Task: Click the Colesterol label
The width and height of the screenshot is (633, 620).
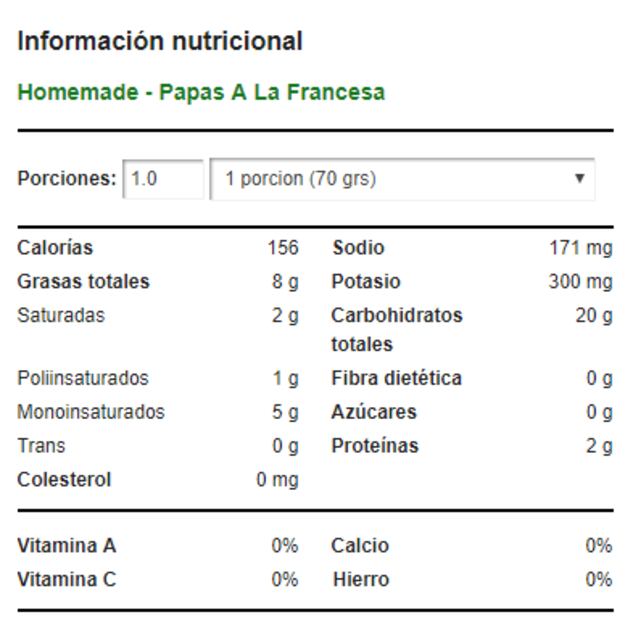Action: click(64, 480)
